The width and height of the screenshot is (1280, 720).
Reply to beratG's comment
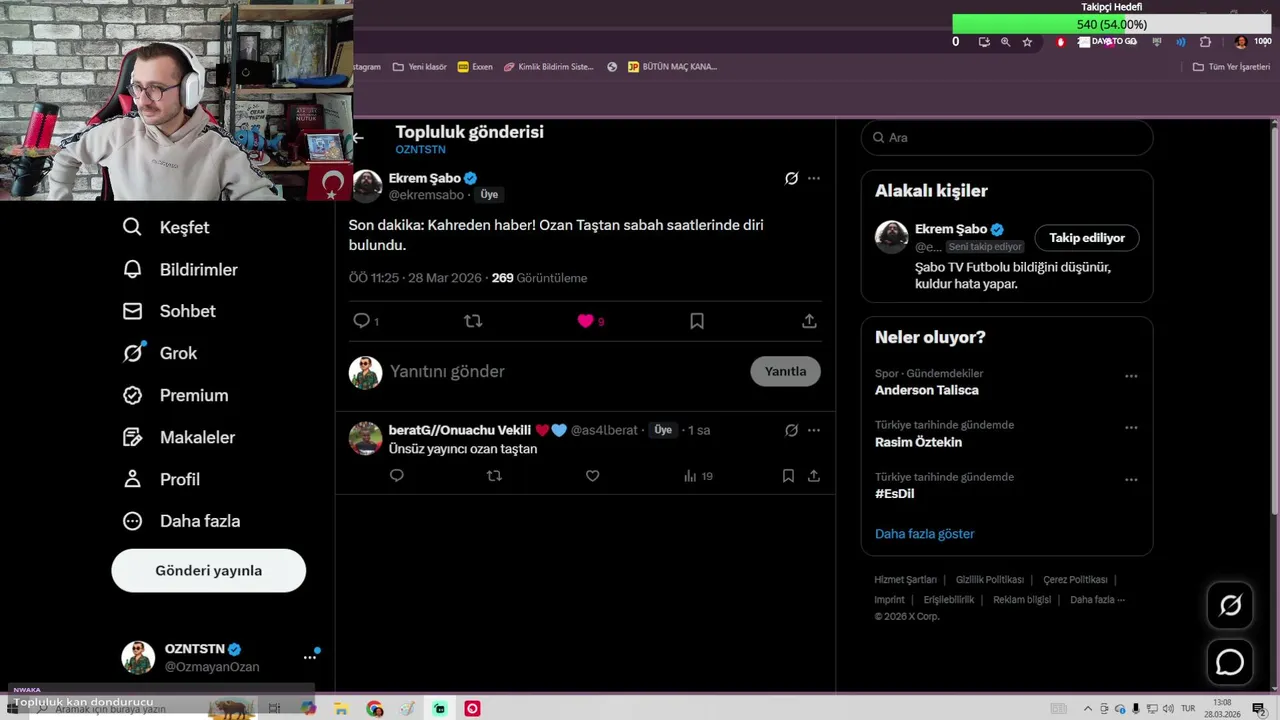tap(397, 476)
